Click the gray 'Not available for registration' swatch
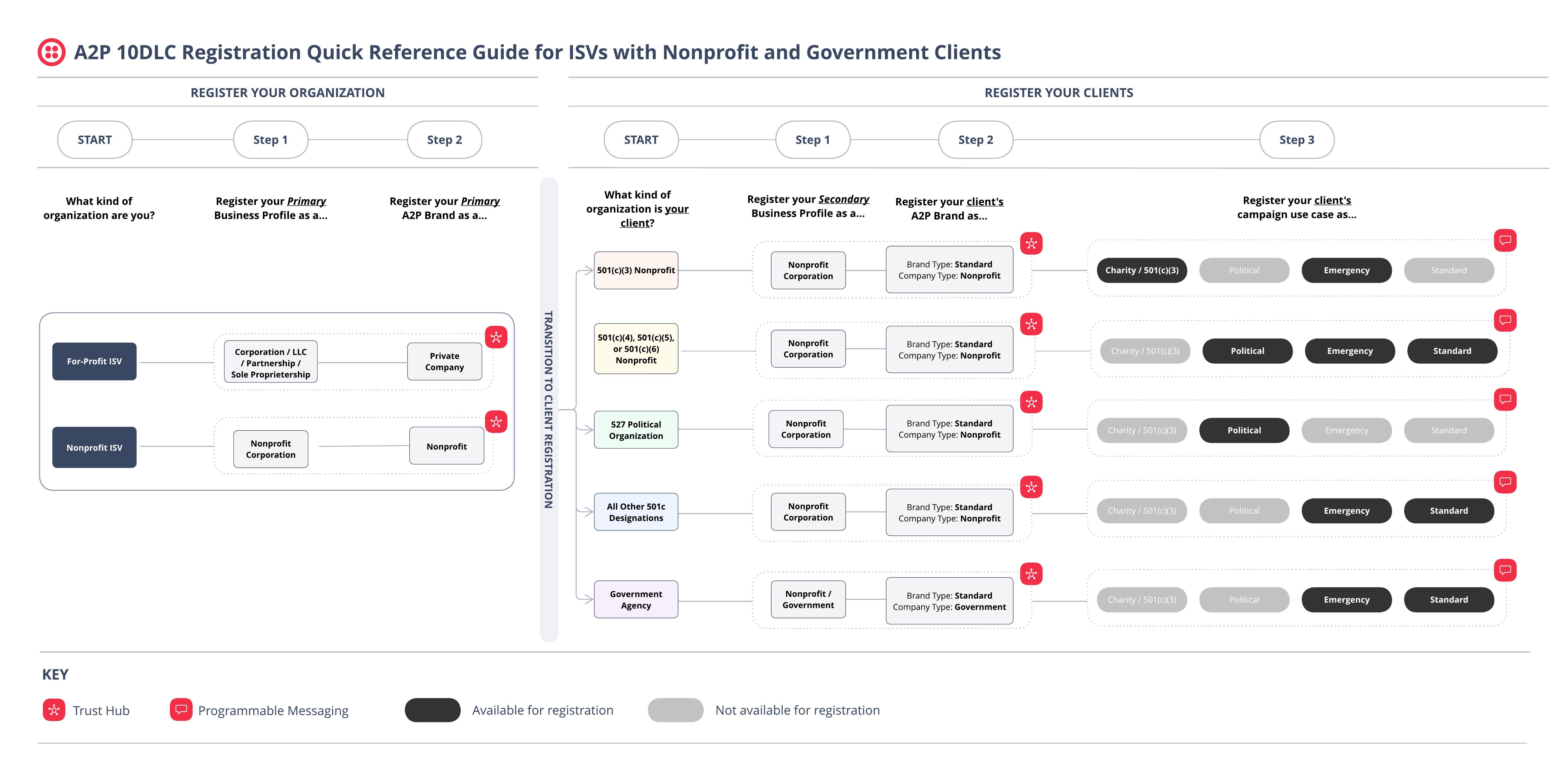1568x762 pixels. 676,710
